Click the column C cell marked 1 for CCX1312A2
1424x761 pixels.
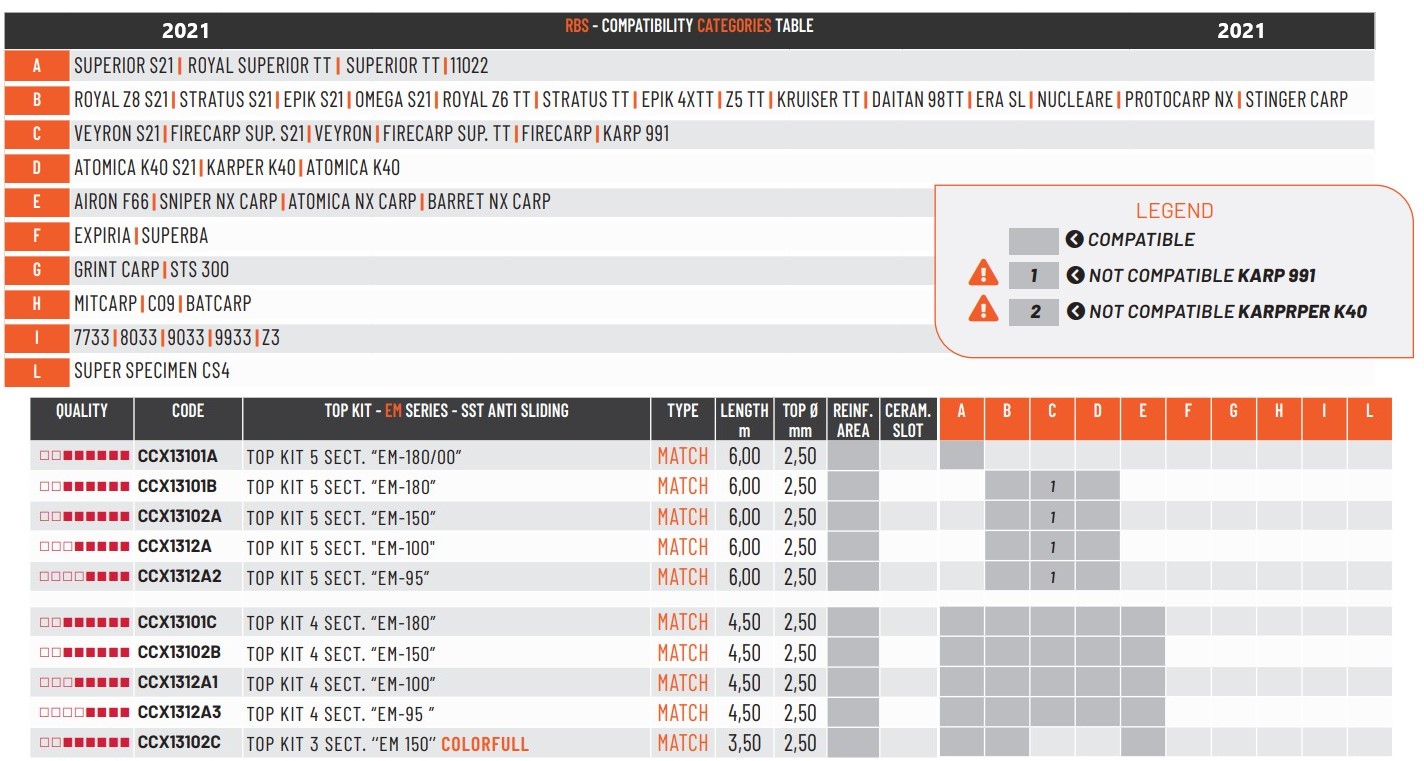[x=1052, y=577]
